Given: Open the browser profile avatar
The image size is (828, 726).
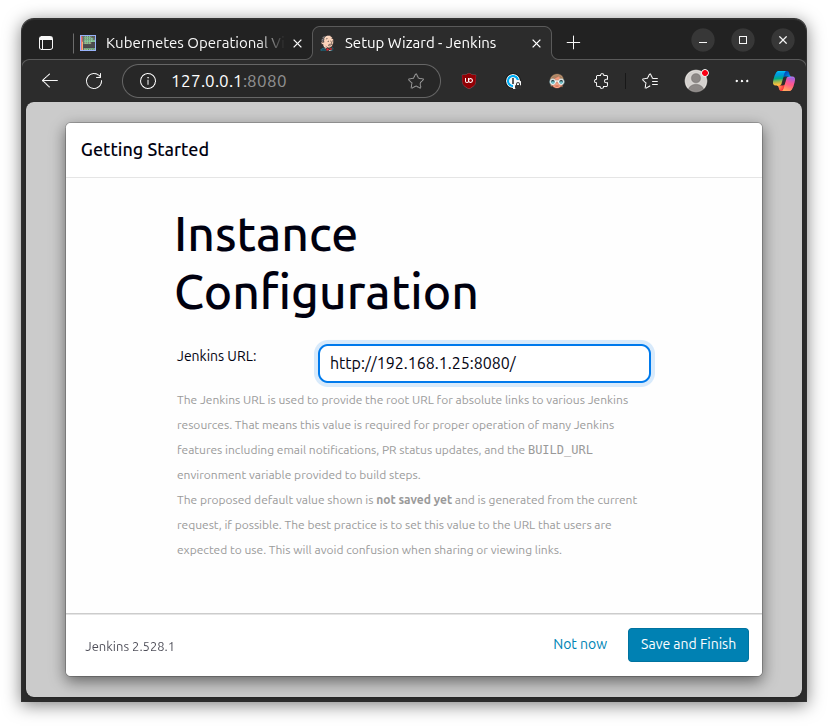Looking at the screenshot, I should [x=696, y=81].
